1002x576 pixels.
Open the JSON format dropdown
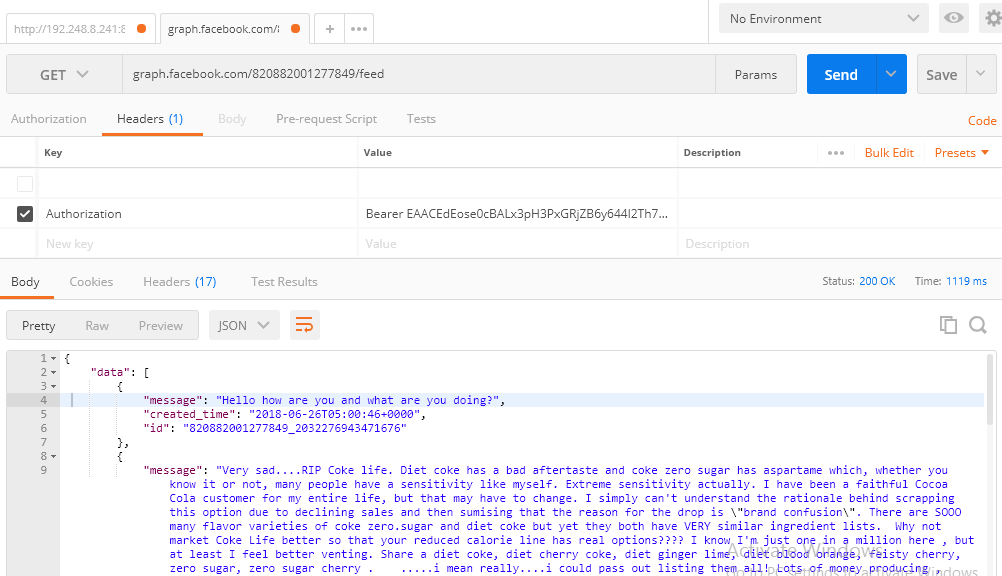click(244, 325)
